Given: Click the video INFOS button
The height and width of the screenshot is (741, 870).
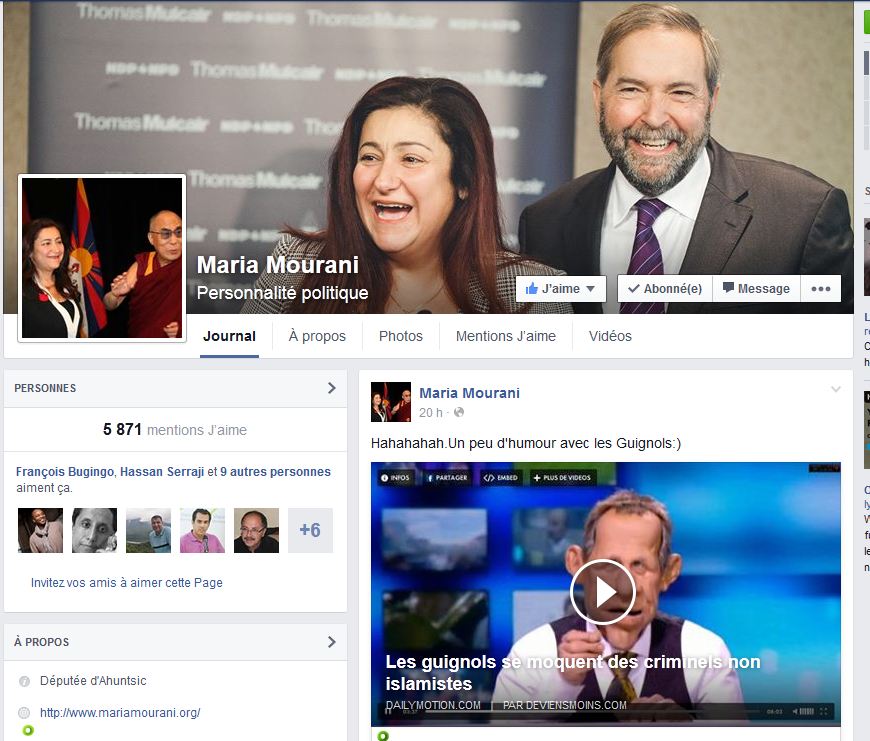Looking at the screenshot, I should (395, 478).
